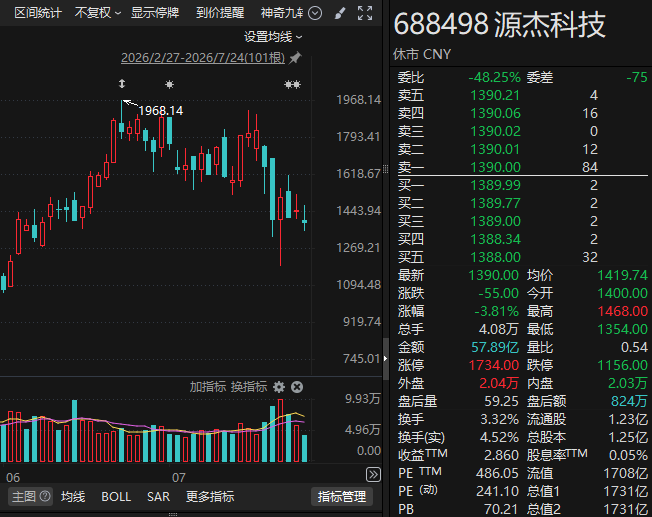Viewport: 652px width, 517px height.
Task: Select the 主图 main chart tab
Action: pyautogui.click(x=30, y=496)
